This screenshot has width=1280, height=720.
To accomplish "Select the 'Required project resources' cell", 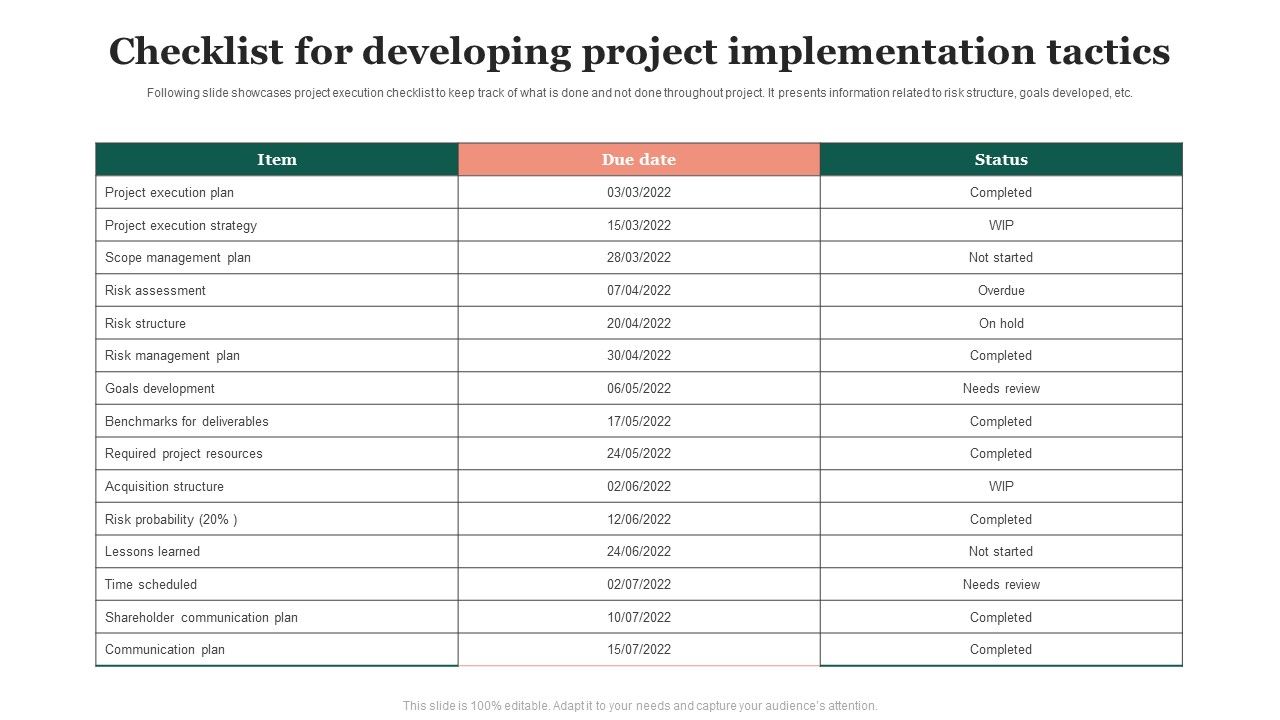I will [x=277, y=454].
